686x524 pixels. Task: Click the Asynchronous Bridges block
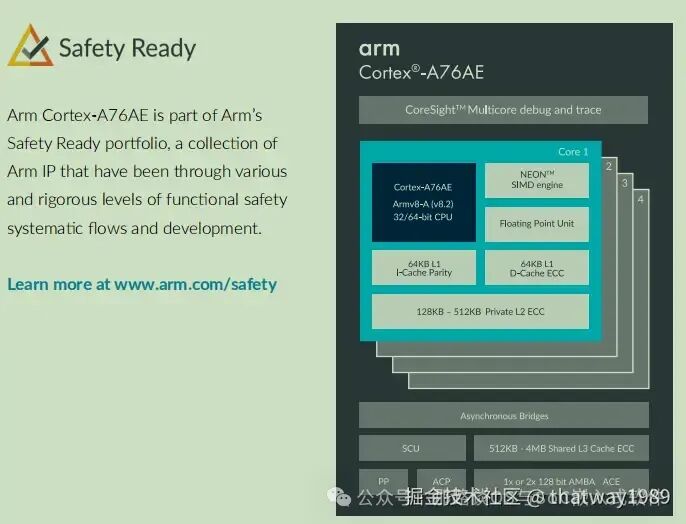point(504,415)
